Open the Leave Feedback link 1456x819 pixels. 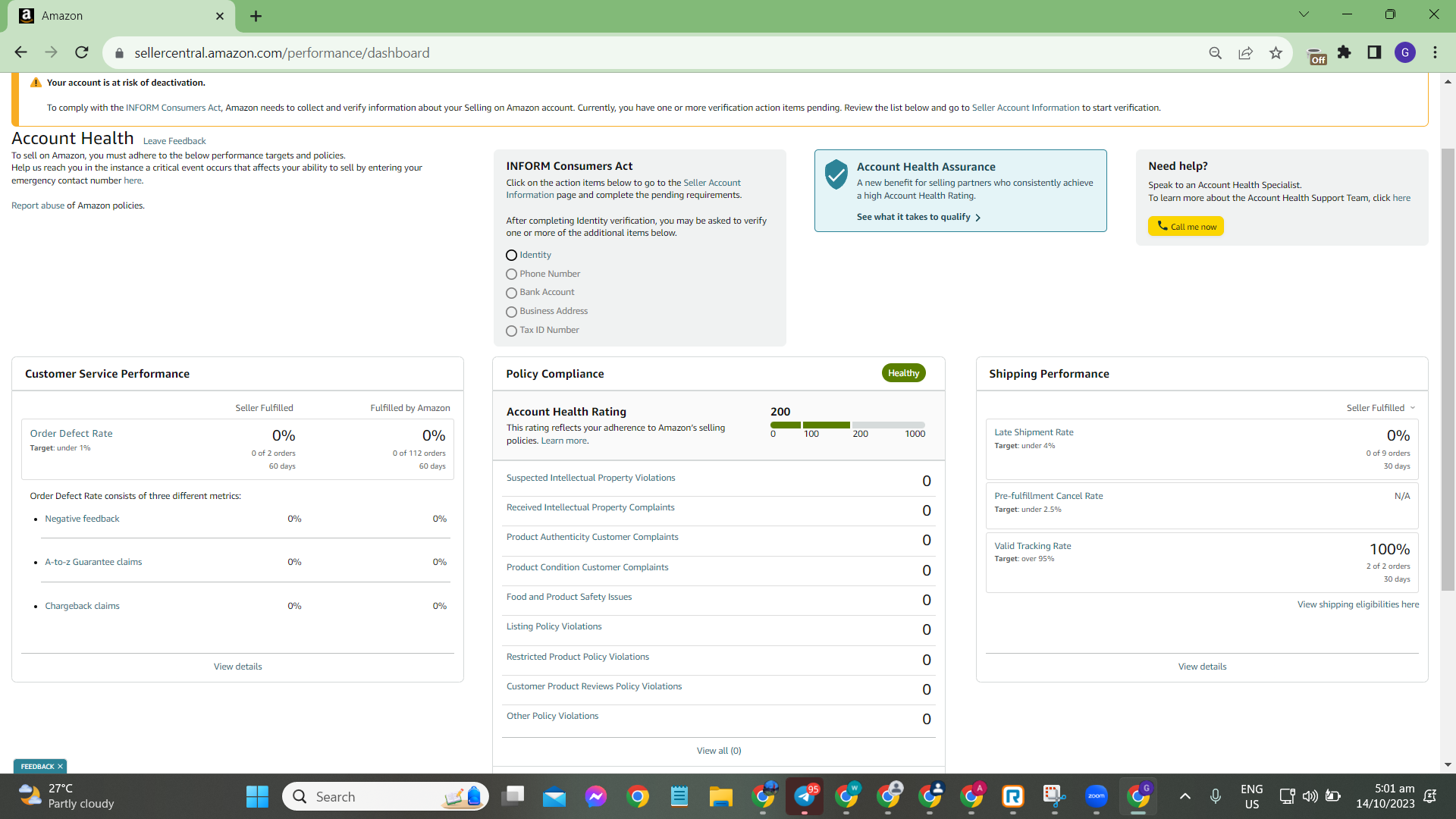174,141
